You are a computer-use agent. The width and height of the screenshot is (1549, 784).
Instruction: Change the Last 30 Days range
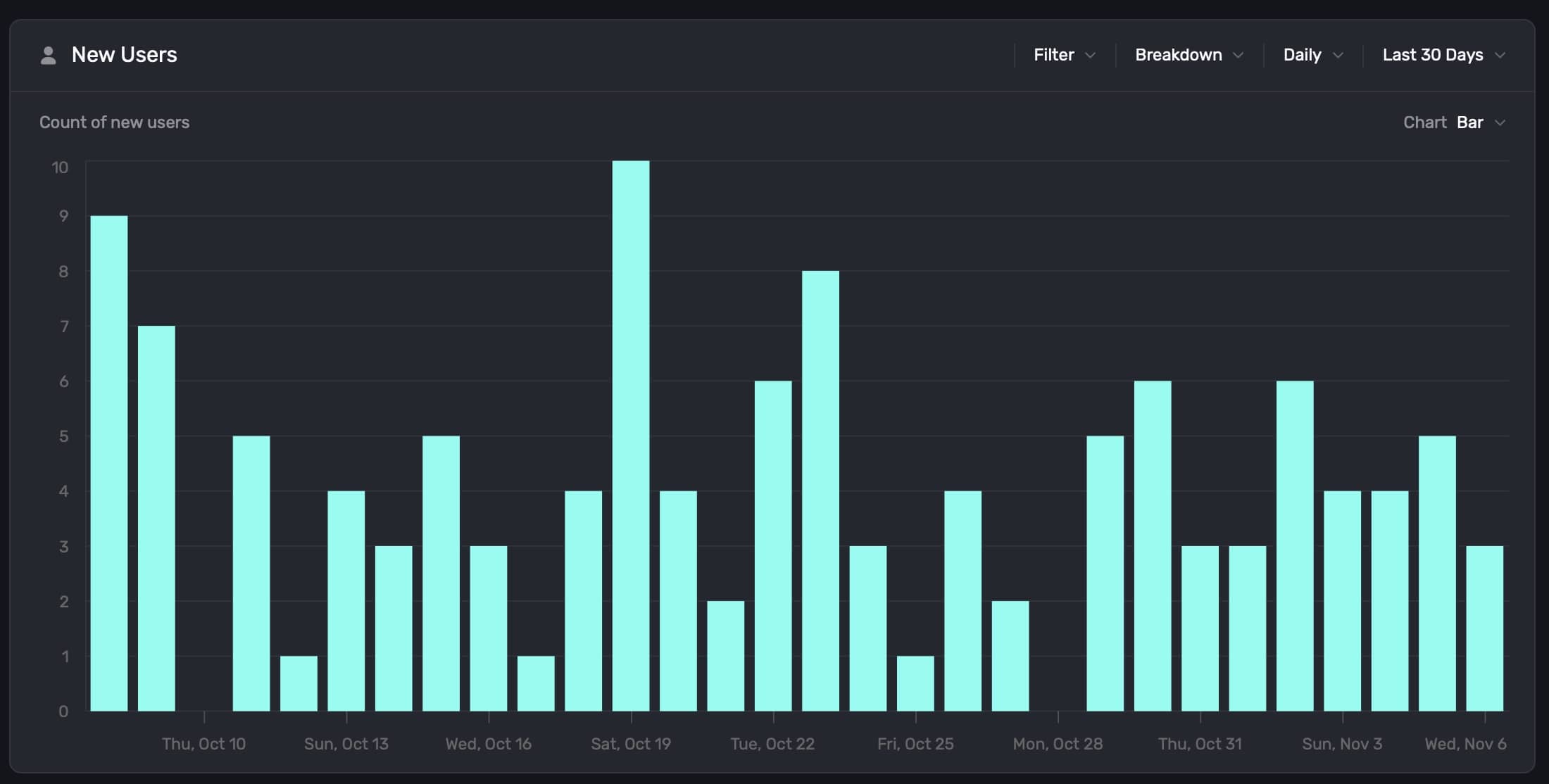(1433, 55)
